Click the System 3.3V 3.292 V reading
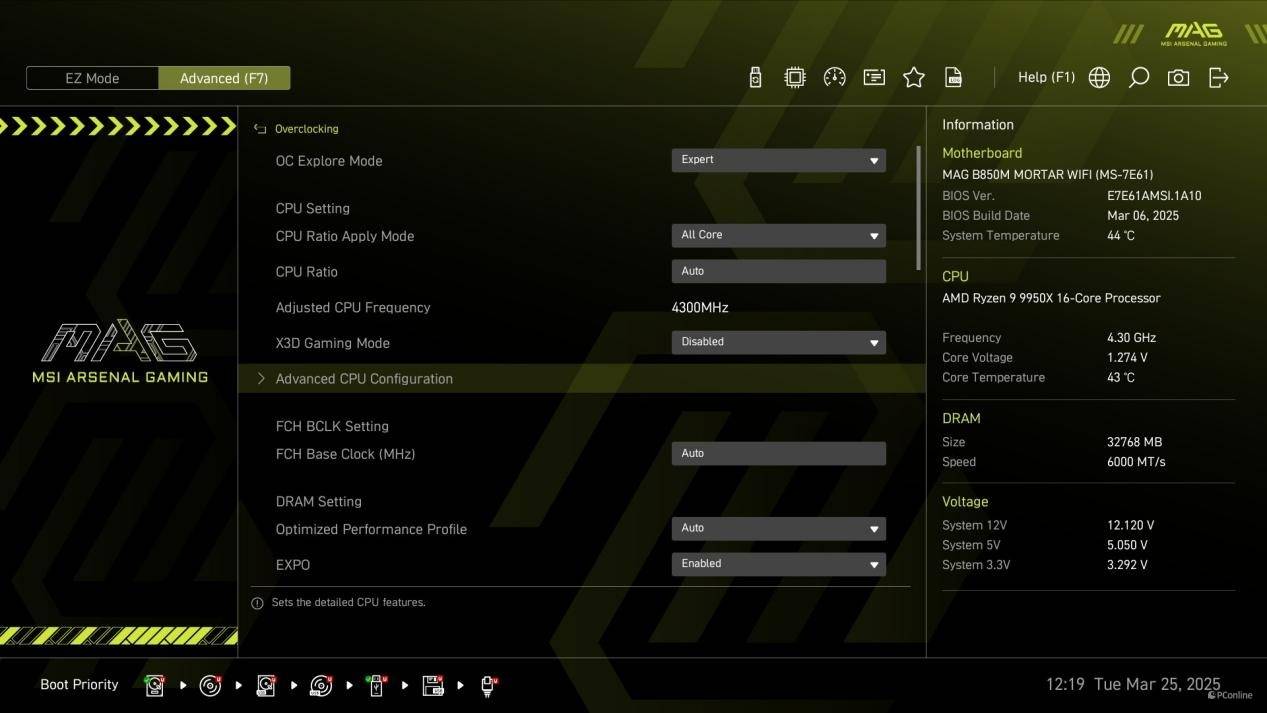 tap(1127, 565)
